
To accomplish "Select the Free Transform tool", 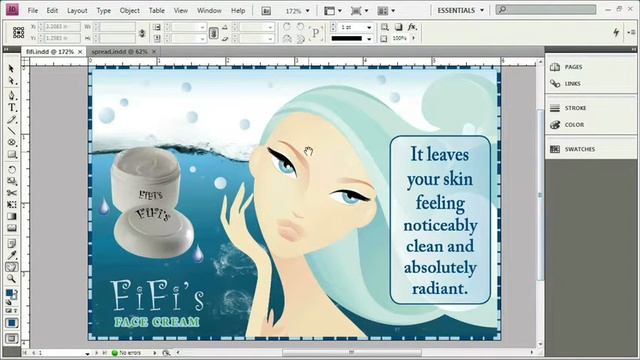I will [11, 204].
